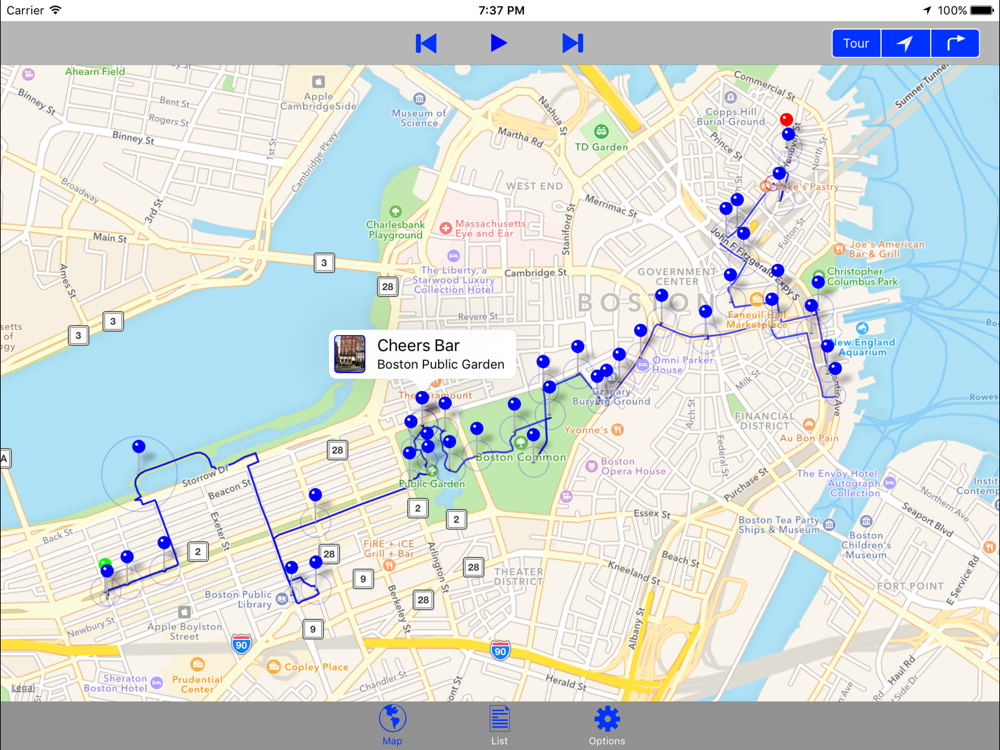Tap the Apple Boylston Street store icon
The height and width of the screenshot is (750, 1000).
point(184,612)
